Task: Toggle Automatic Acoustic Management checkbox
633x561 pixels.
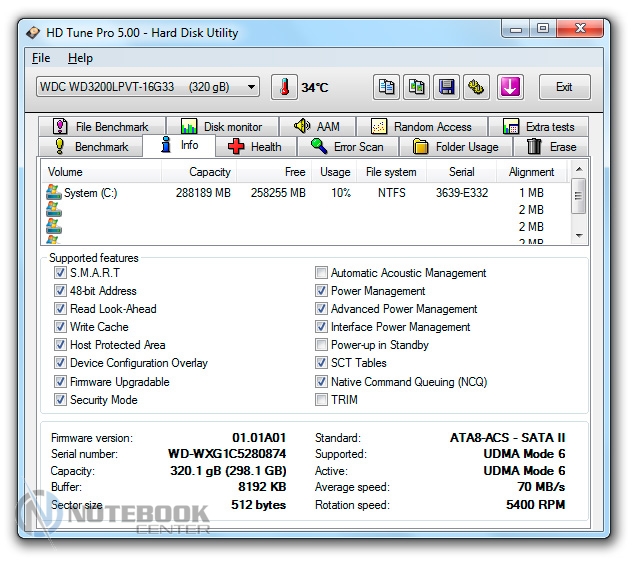Action: 321,273
